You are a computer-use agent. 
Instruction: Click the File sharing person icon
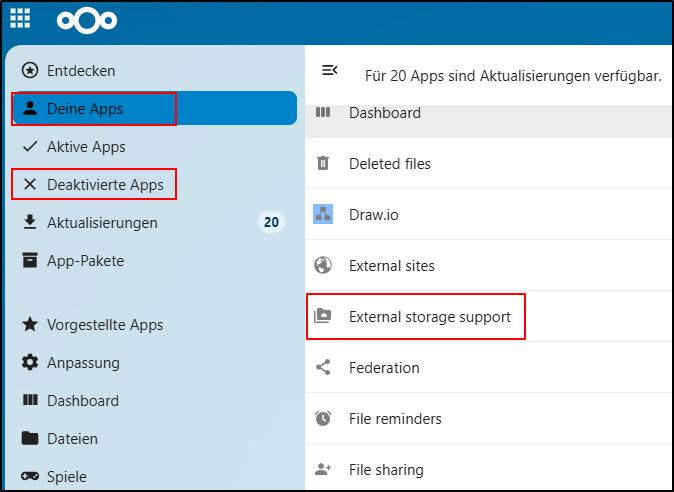[x=323, y=470]
